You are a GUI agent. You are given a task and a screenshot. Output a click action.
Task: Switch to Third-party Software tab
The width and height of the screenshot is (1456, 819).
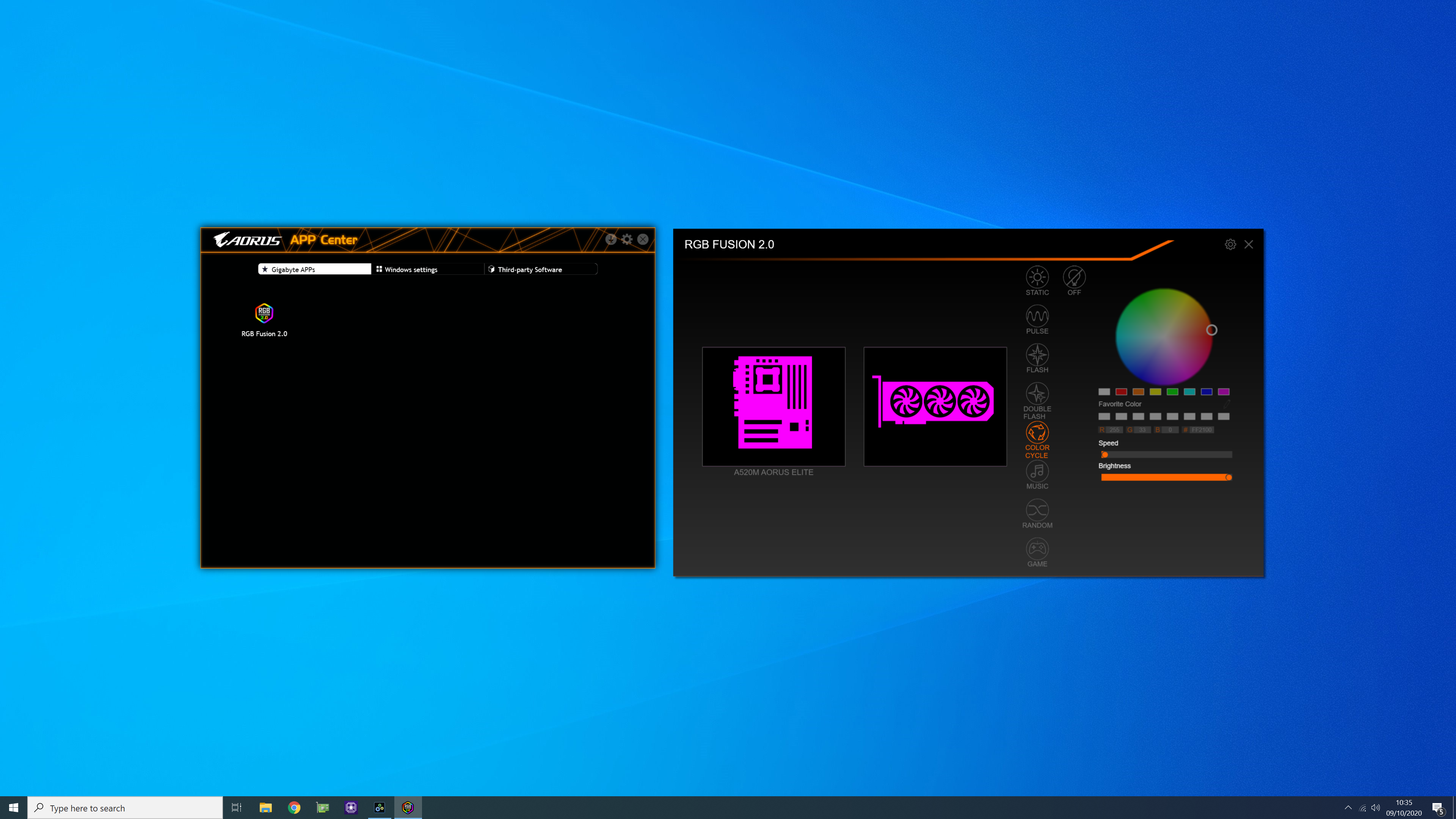tap(540, 269)
